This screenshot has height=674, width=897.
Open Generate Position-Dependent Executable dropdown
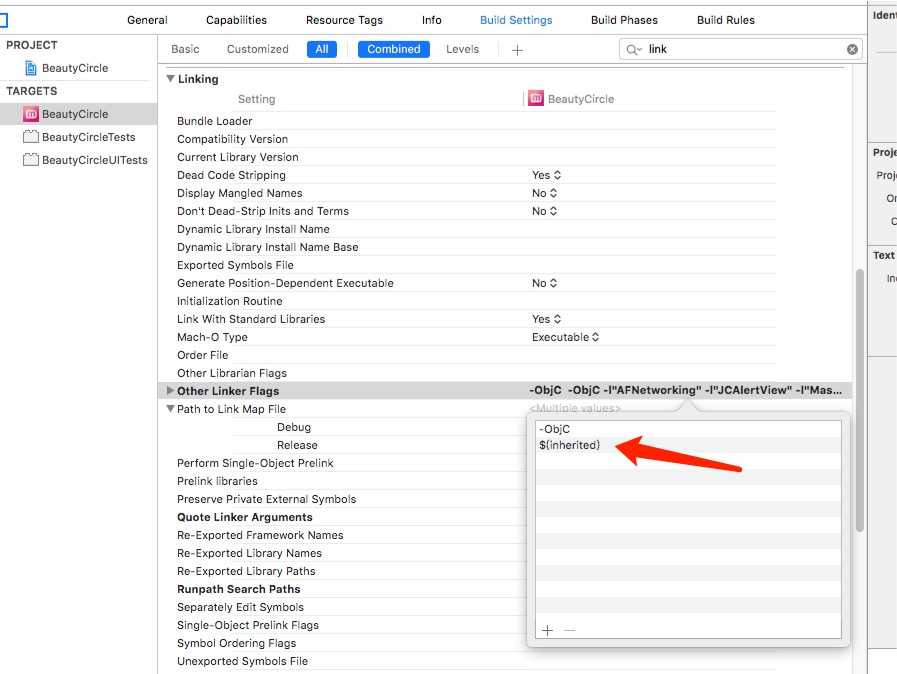pyautogui.click(x=544, y=283)
